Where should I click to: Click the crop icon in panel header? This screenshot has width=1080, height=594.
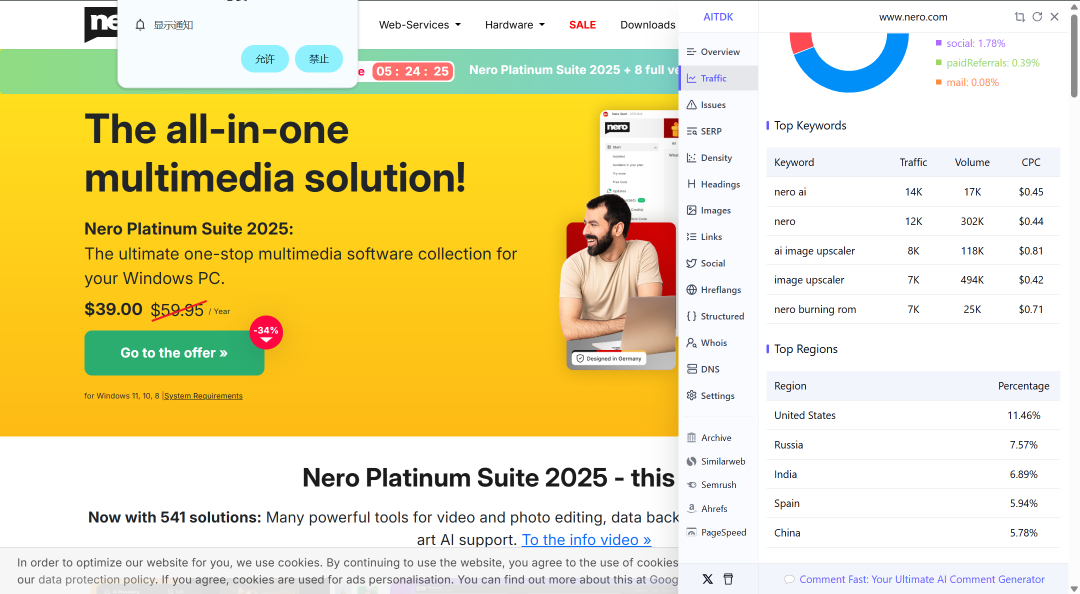click(1019, 17)
